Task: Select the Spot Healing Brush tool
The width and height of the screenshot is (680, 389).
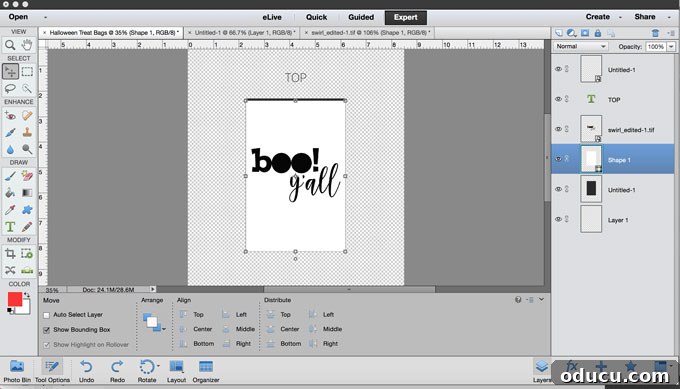Action: tap(27, 116)
